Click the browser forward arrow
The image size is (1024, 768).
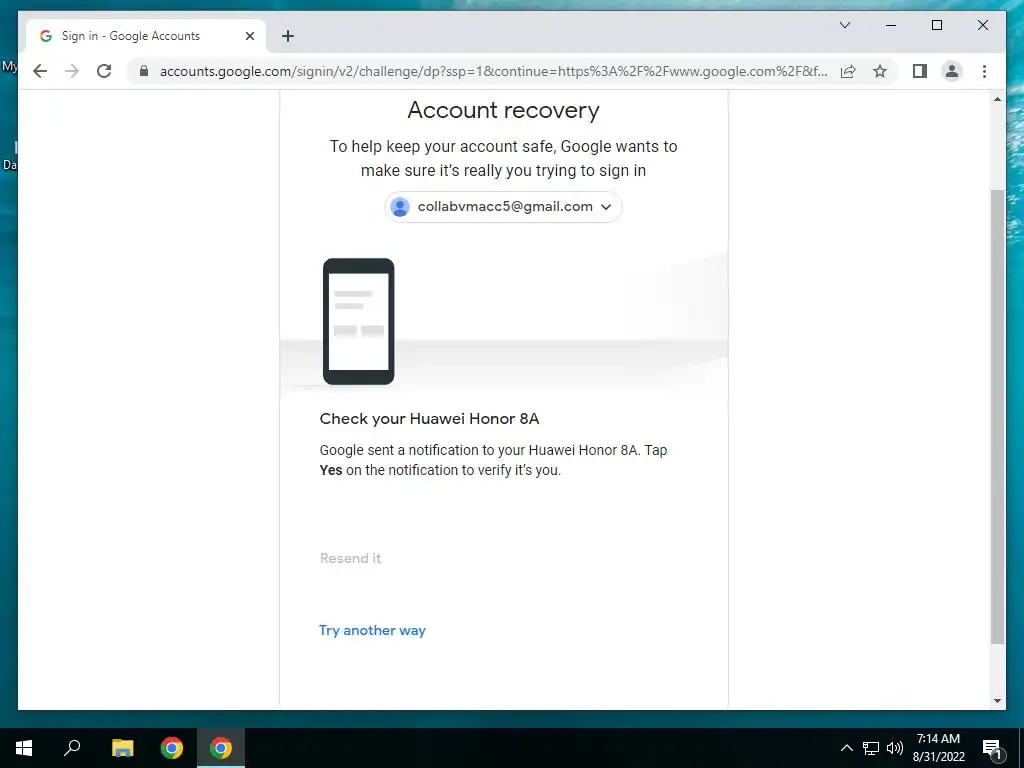click(x=72, y=71)
